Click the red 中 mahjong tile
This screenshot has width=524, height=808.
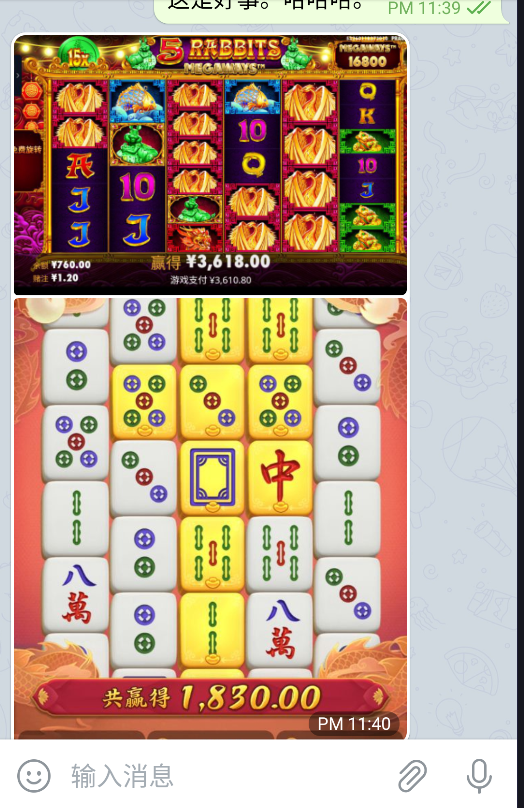[280, 478]
